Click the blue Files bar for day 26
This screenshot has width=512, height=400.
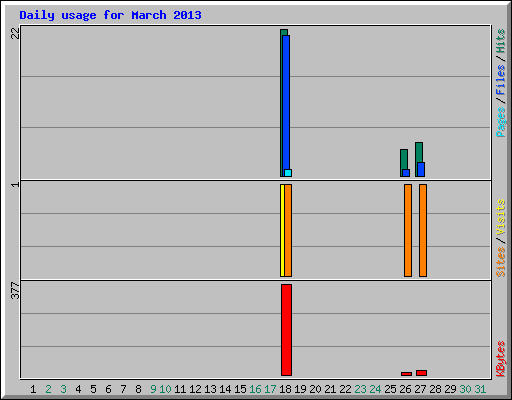point(406,173)
